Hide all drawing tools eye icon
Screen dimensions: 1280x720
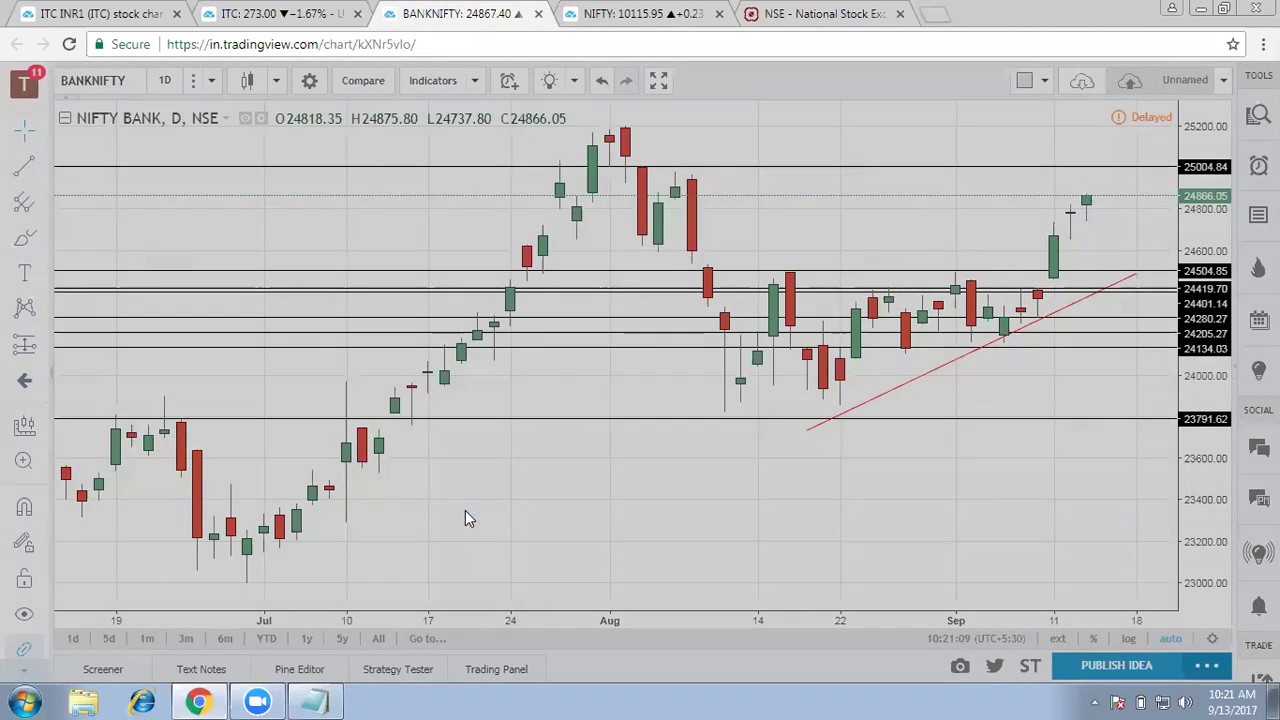tap(25, 614)
